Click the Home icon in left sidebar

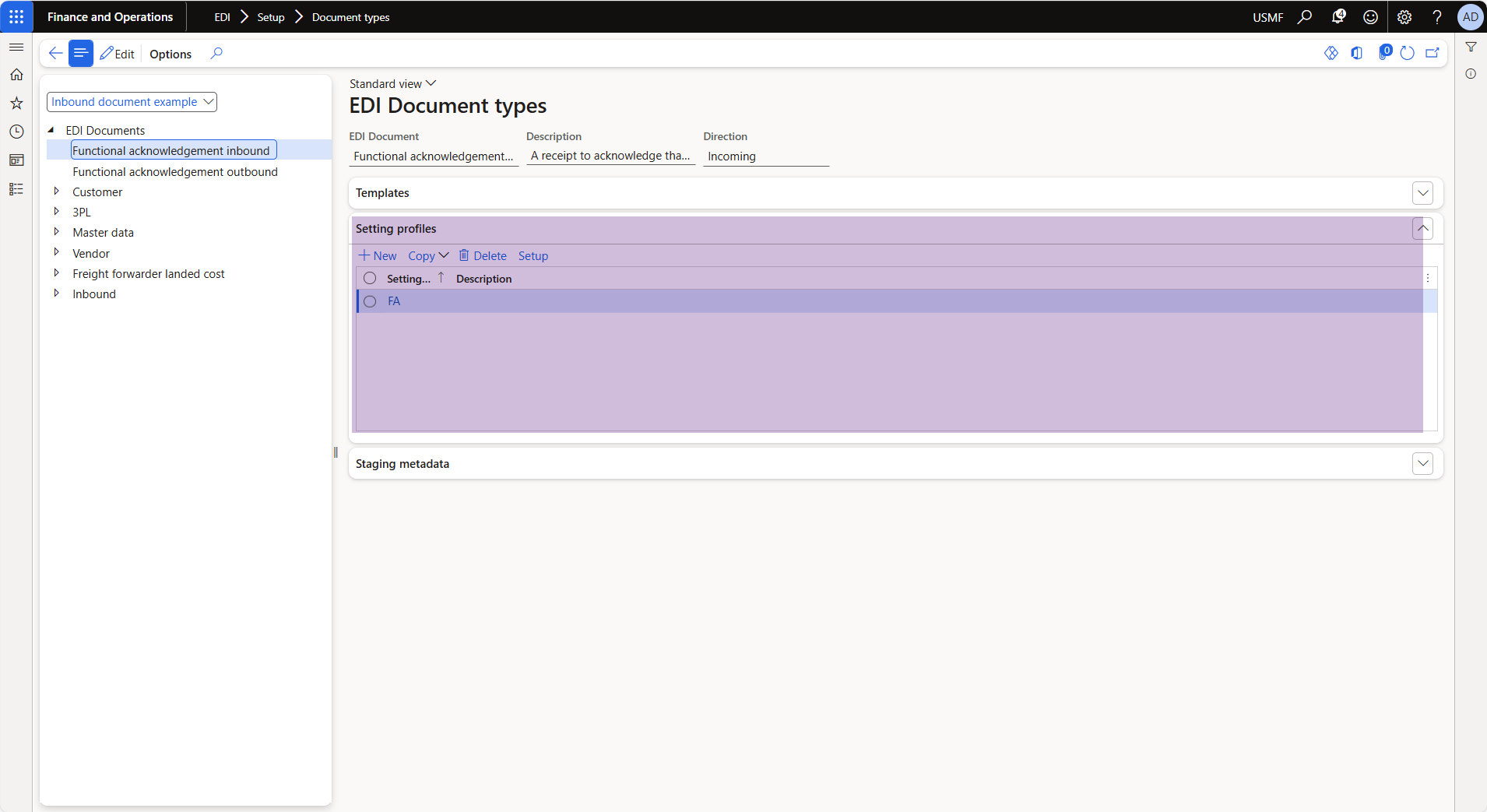[16, 75]
